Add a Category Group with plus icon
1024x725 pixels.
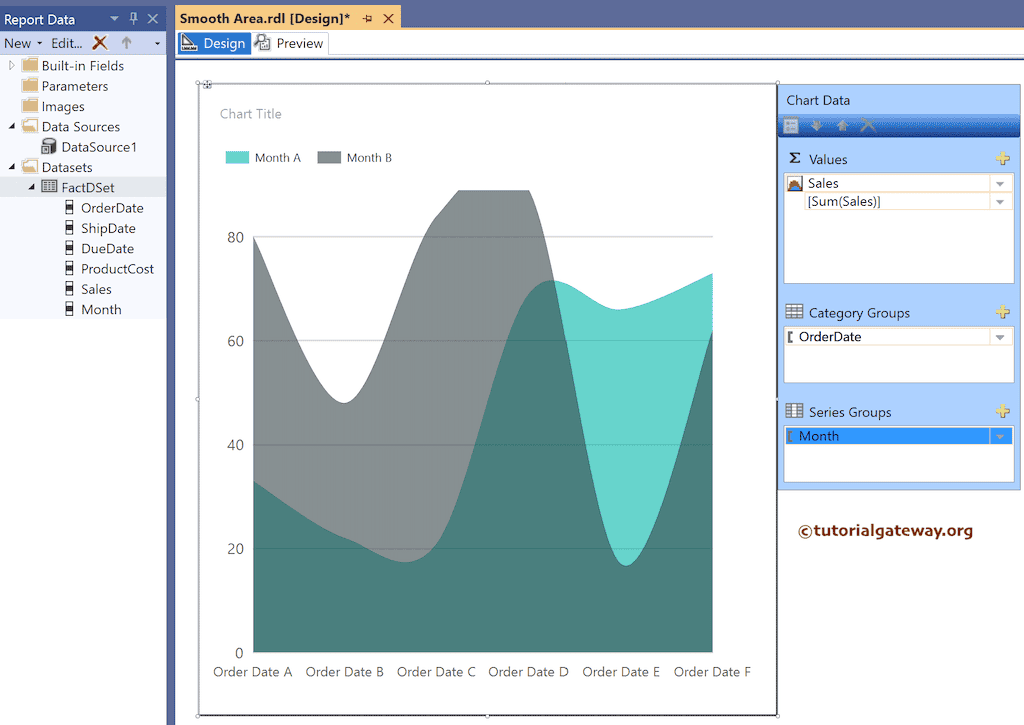(x=1002, y=312)
